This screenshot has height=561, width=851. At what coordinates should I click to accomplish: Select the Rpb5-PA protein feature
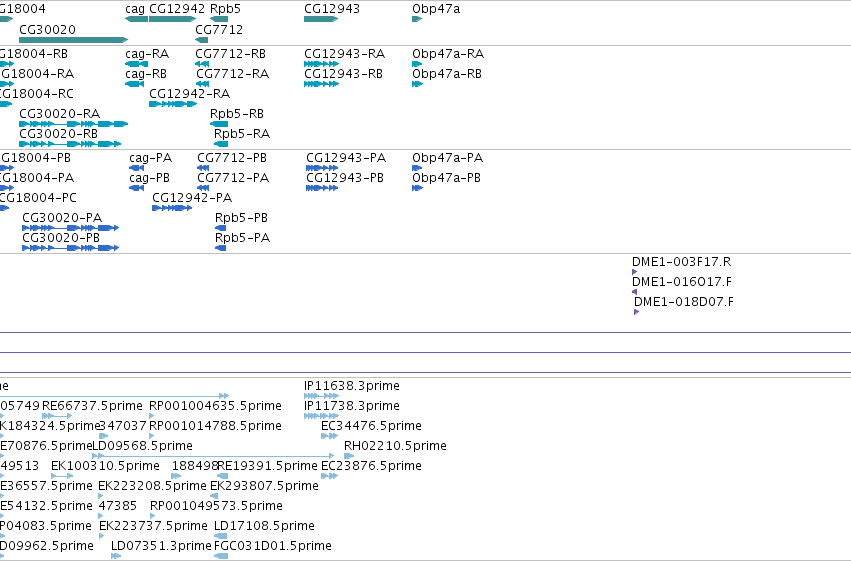click(x=220, y=248)
